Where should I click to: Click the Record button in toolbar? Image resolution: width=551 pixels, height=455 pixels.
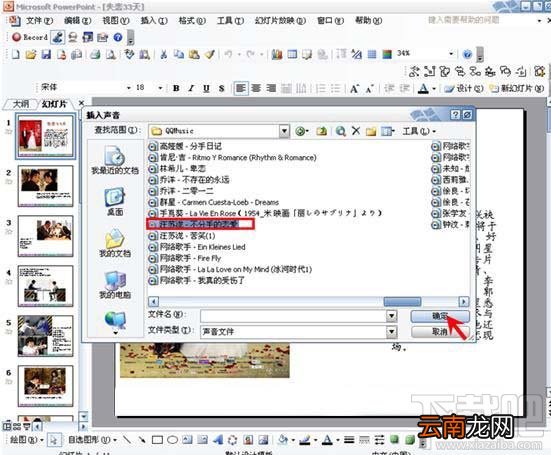coord(30,37)
